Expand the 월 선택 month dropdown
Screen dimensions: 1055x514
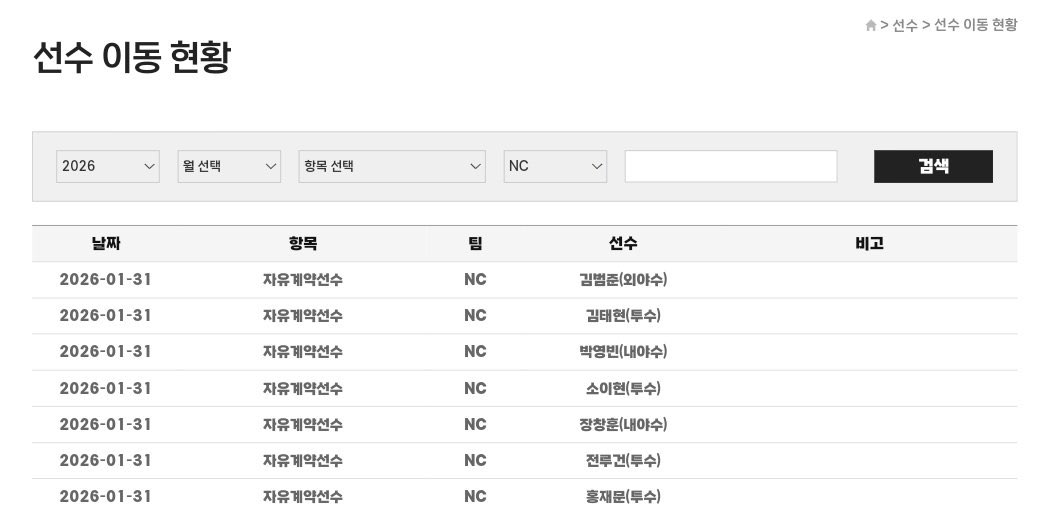pyautogui.click(x=229, y=166)
